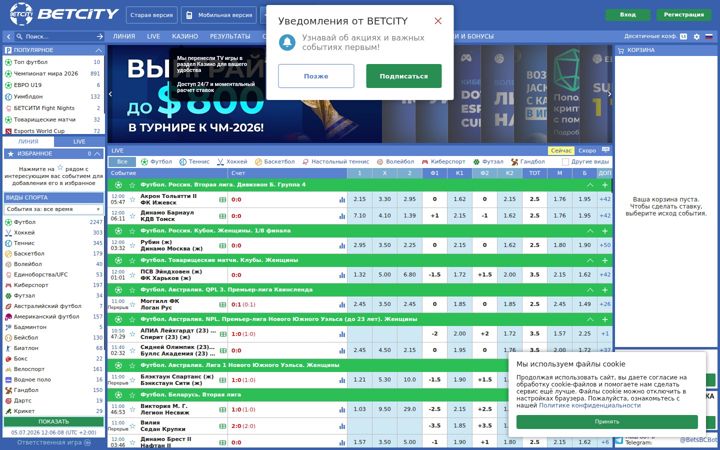Filter live events by Гандбол
Viewport: 720px width, 450px height.
[x=528, y=162]
